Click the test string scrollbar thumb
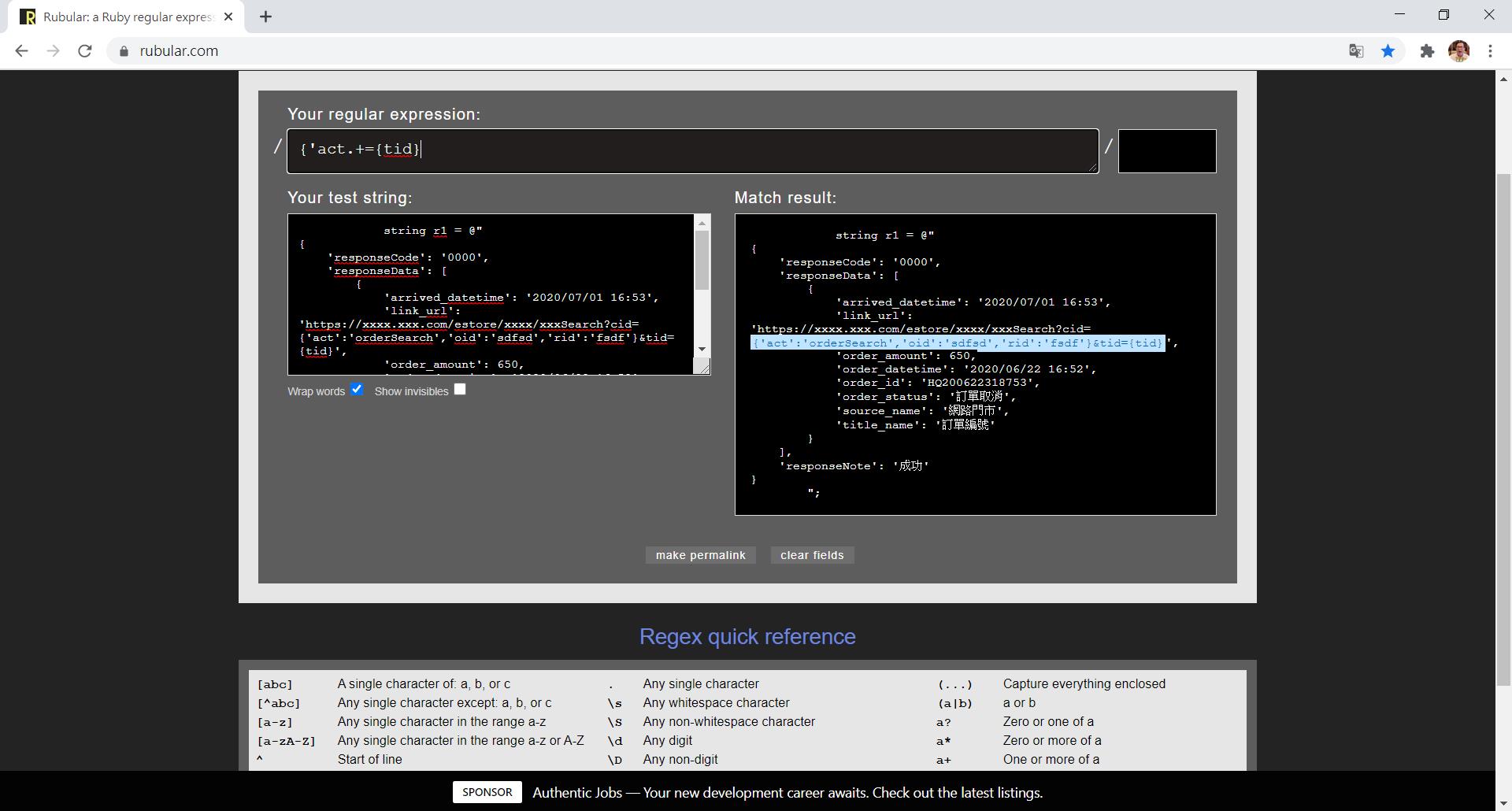1512x811 pixels. point(702,260)
